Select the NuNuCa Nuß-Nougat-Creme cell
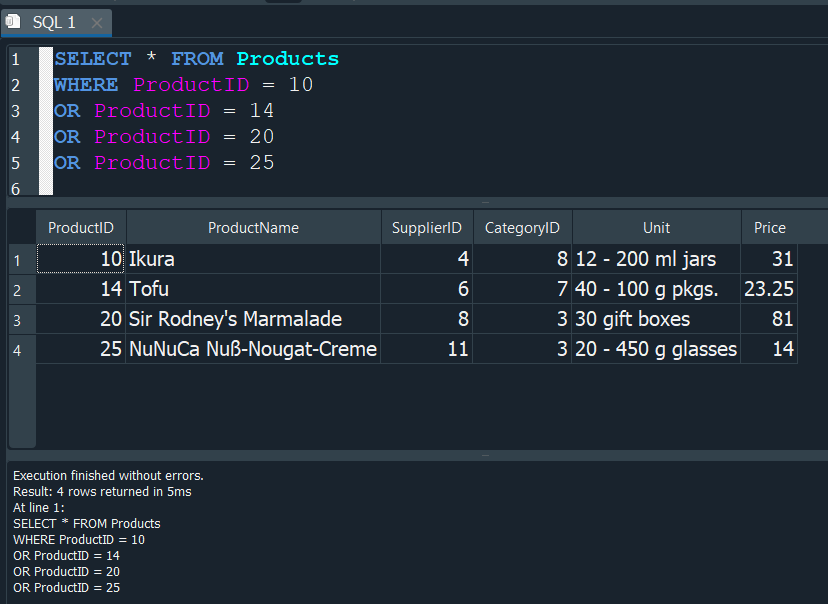The height and width of the screenshot is (604, 828). click(x=253, y=350)
